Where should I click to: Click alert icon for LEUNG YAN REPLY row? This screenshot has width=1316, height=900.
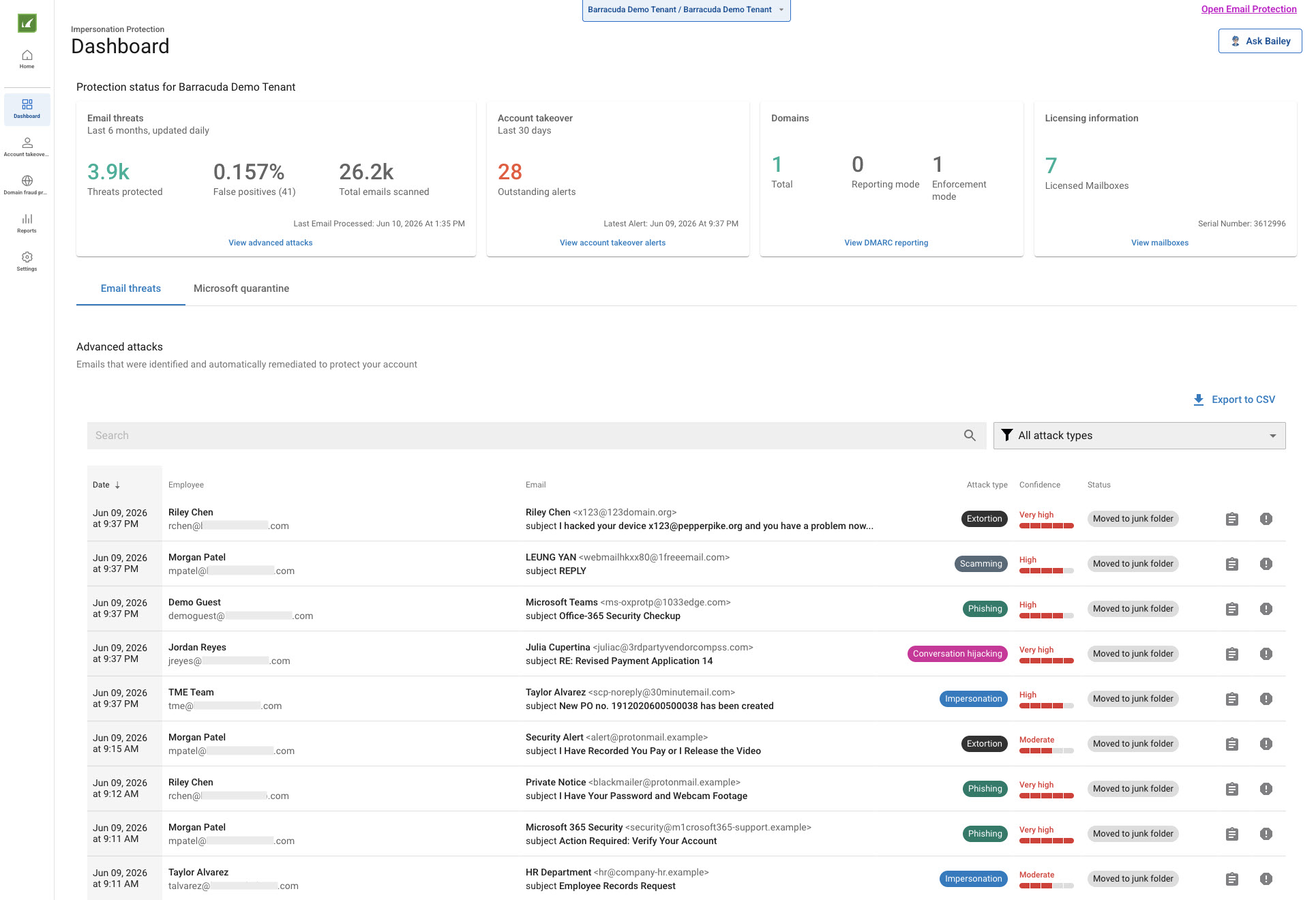pyautogui.click(x=1266, y=564)
